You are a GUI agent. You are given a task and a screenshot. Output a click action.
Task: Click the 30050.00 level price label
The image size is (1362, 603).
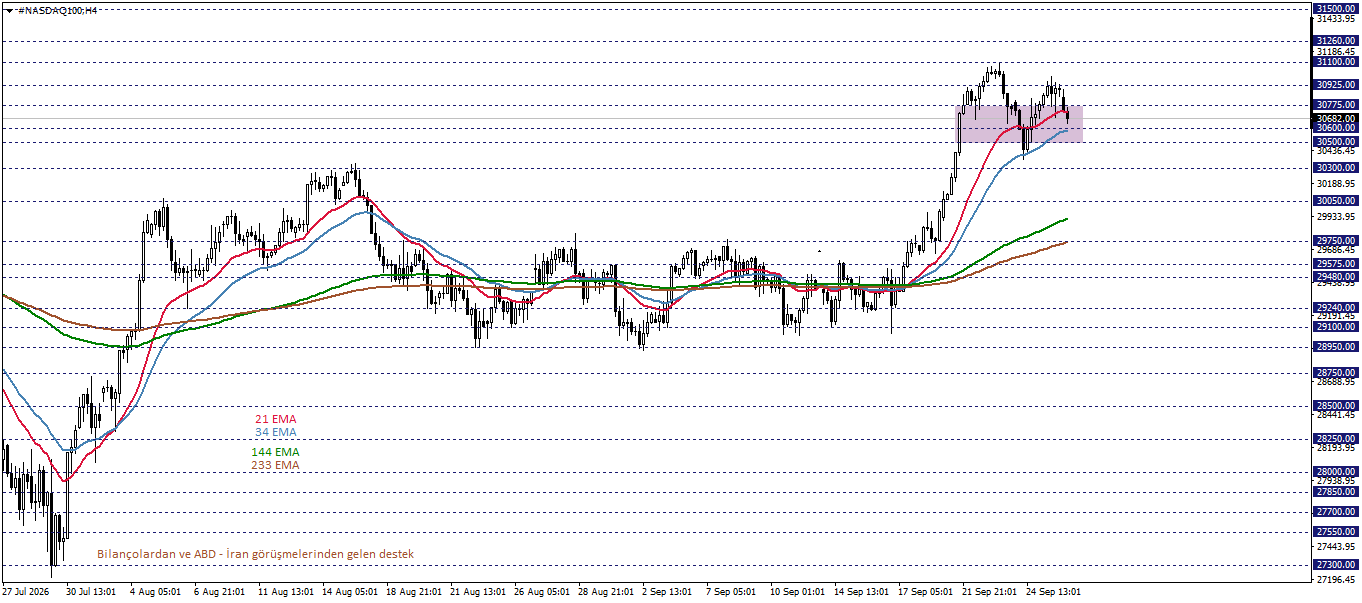pyautogui.click(x=1335, y=201)
